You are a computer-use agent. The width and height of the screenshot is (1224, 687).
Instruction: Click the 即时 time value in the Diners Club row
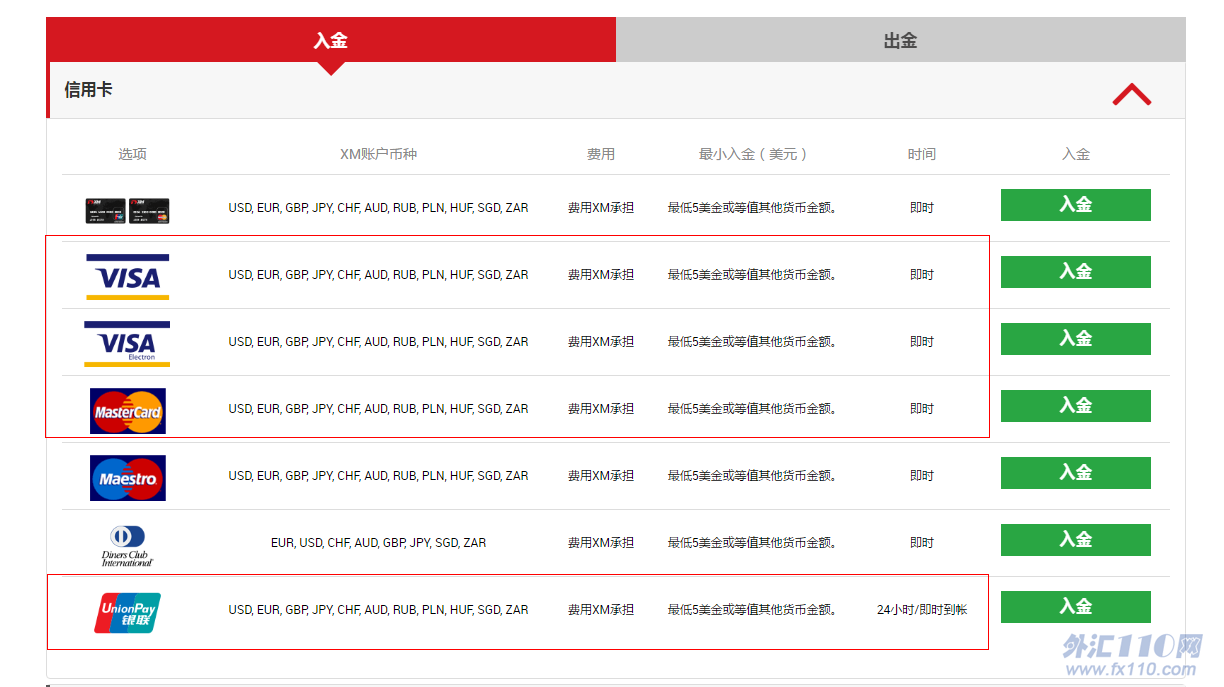tap(922, 543)
